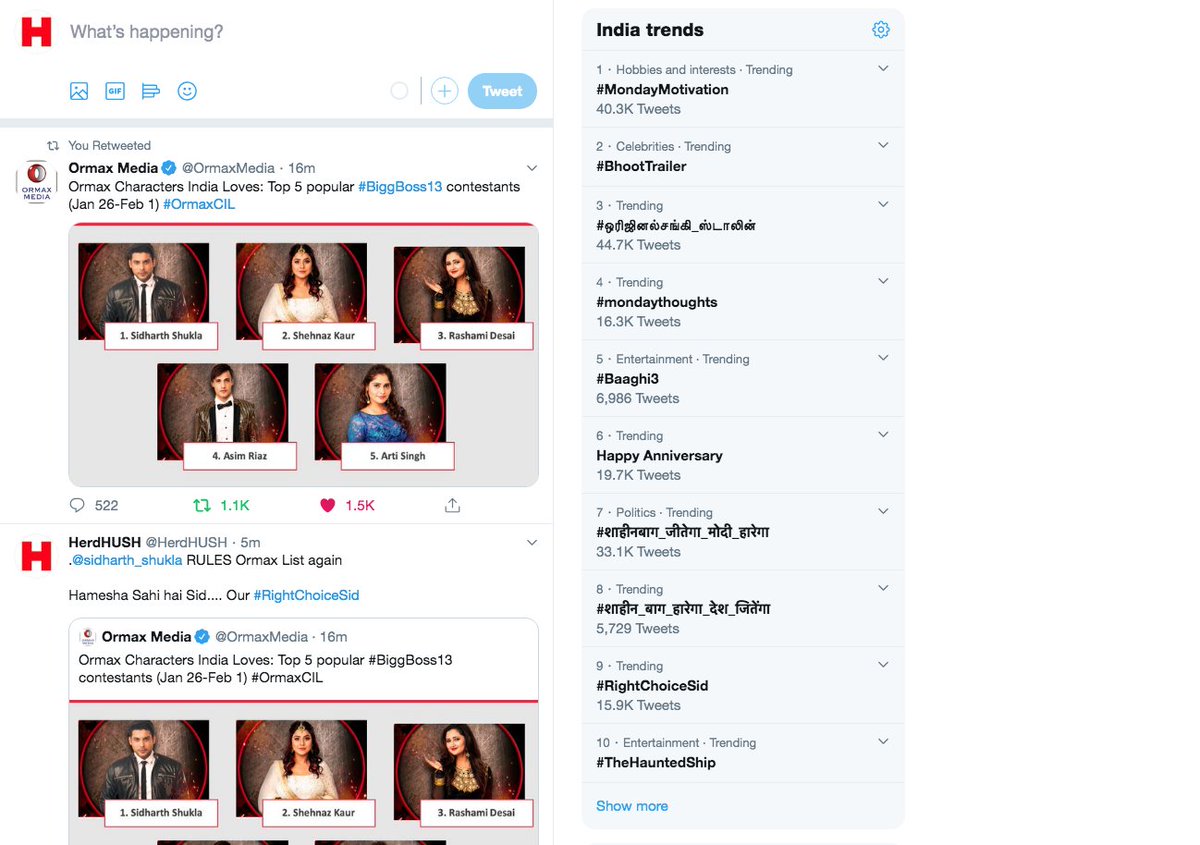Expand options for #Baaghi3 trend
This screenshot has width=1200, height=845.
[883, 358]
